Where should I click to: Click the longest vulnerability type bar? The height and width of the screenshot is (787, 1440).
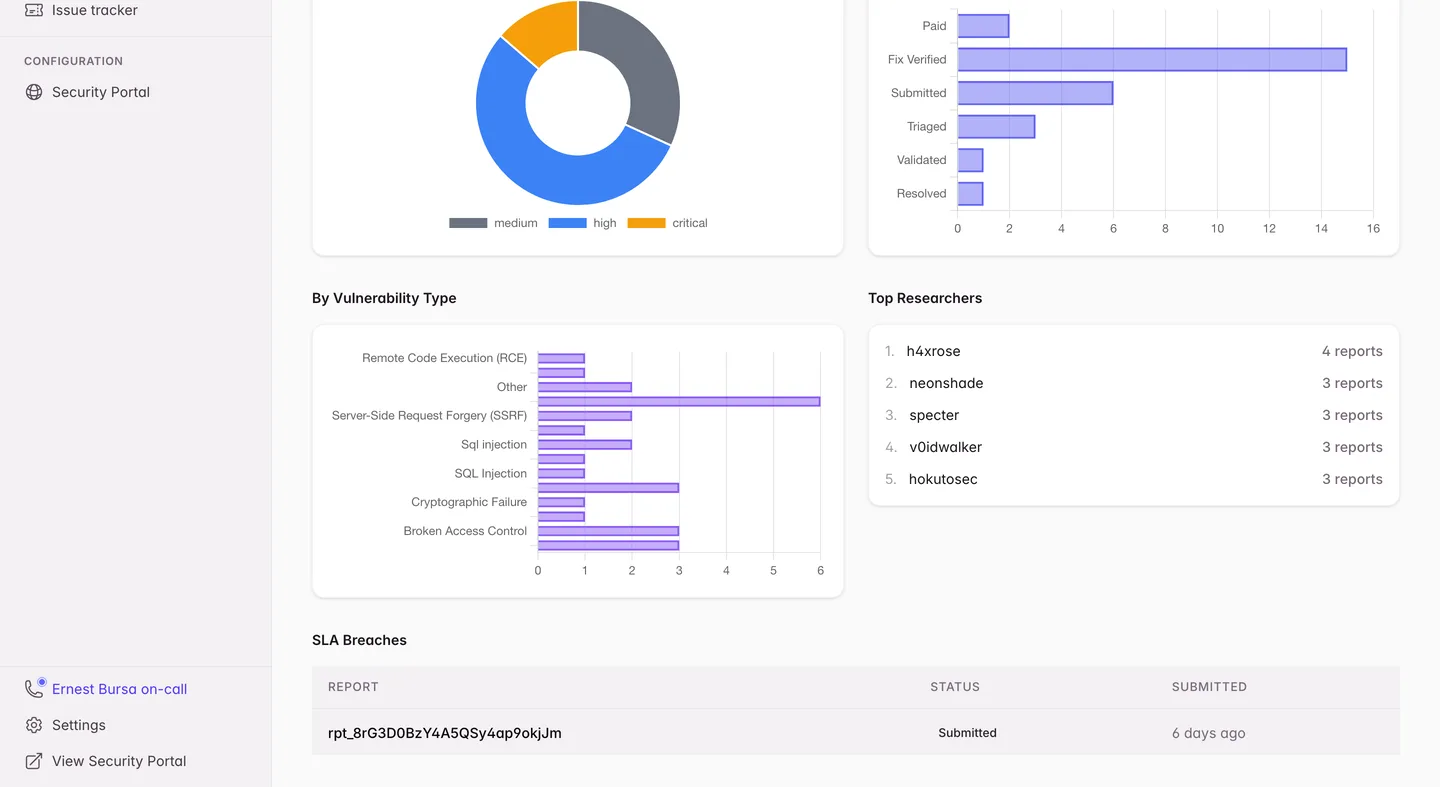(x=679, y=401)
